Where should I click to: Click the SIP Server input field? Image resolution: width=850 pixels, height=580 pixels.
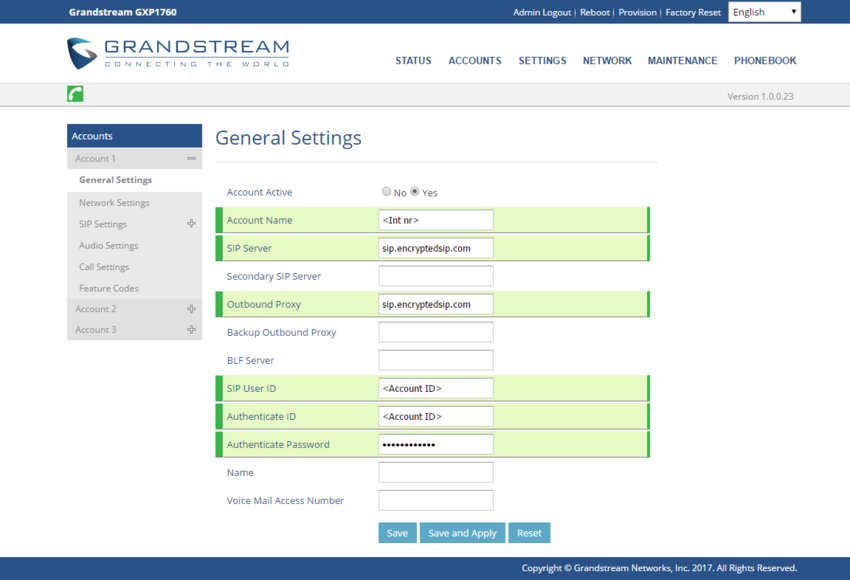436,248
